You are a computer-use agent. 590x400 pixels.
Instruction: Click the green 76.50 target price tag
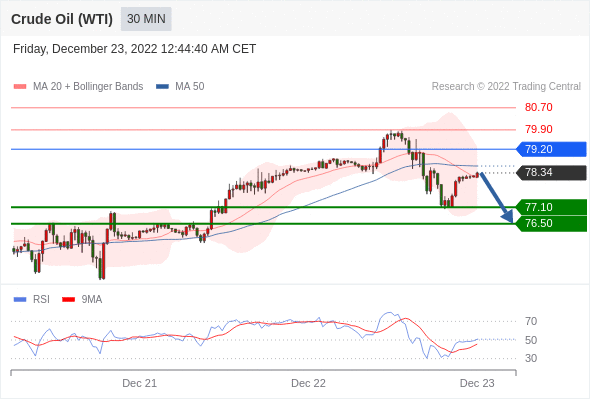click(x=551, y=224)
